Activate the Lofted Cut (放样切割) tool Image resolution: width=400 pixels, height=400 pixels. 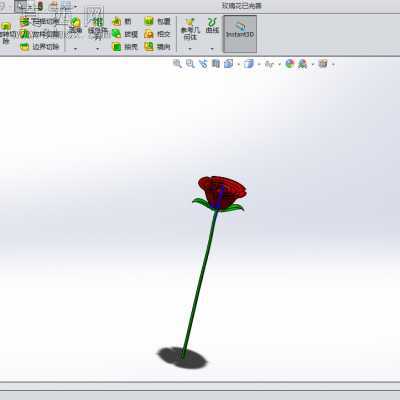click(39, 34)
